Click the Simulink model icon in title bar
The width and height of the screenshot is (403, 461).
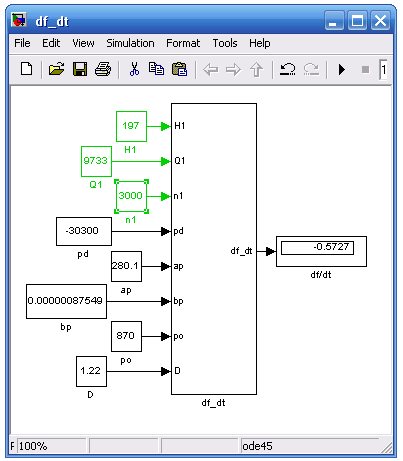[x=19, y=20]
